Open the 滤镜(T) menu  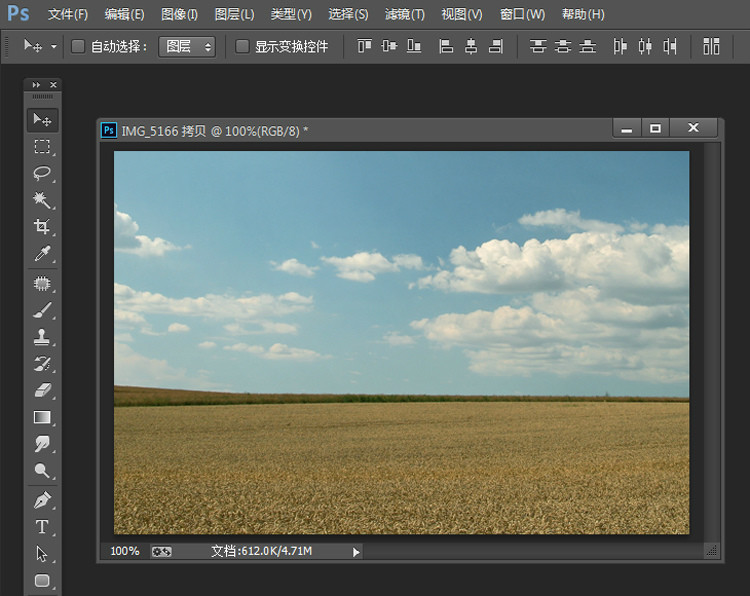(405, 14)
